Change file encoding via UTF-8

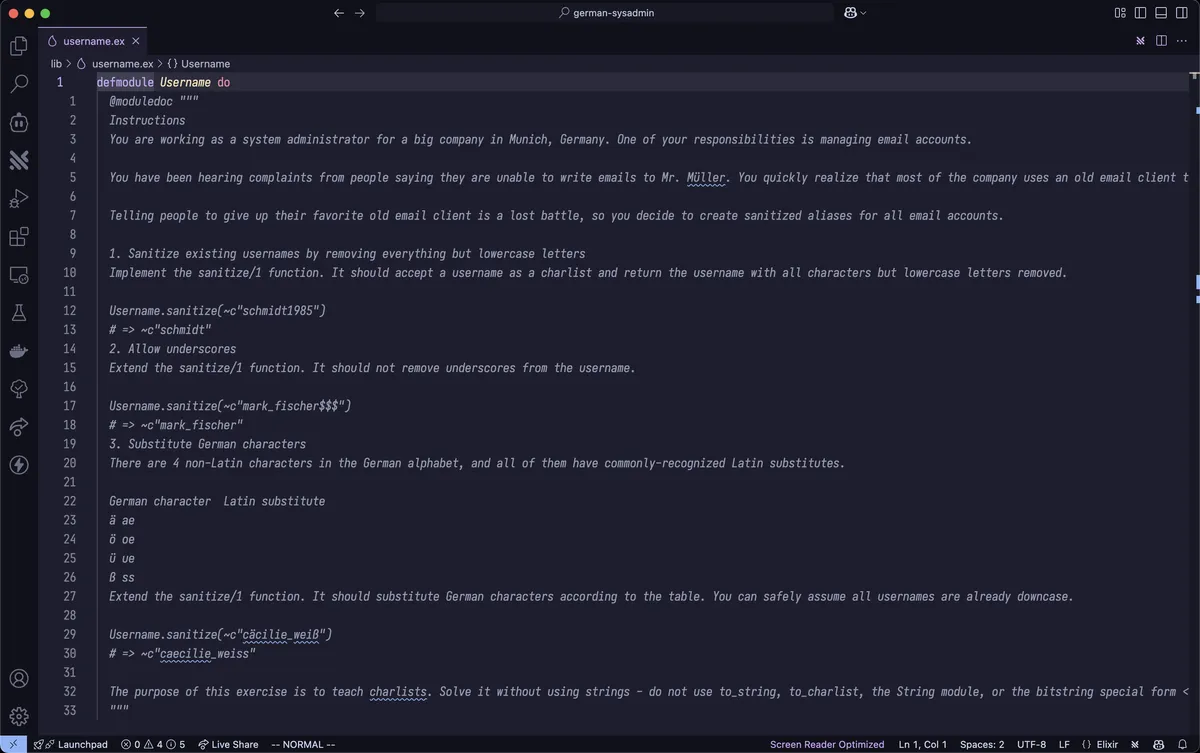coord(1031,744)
